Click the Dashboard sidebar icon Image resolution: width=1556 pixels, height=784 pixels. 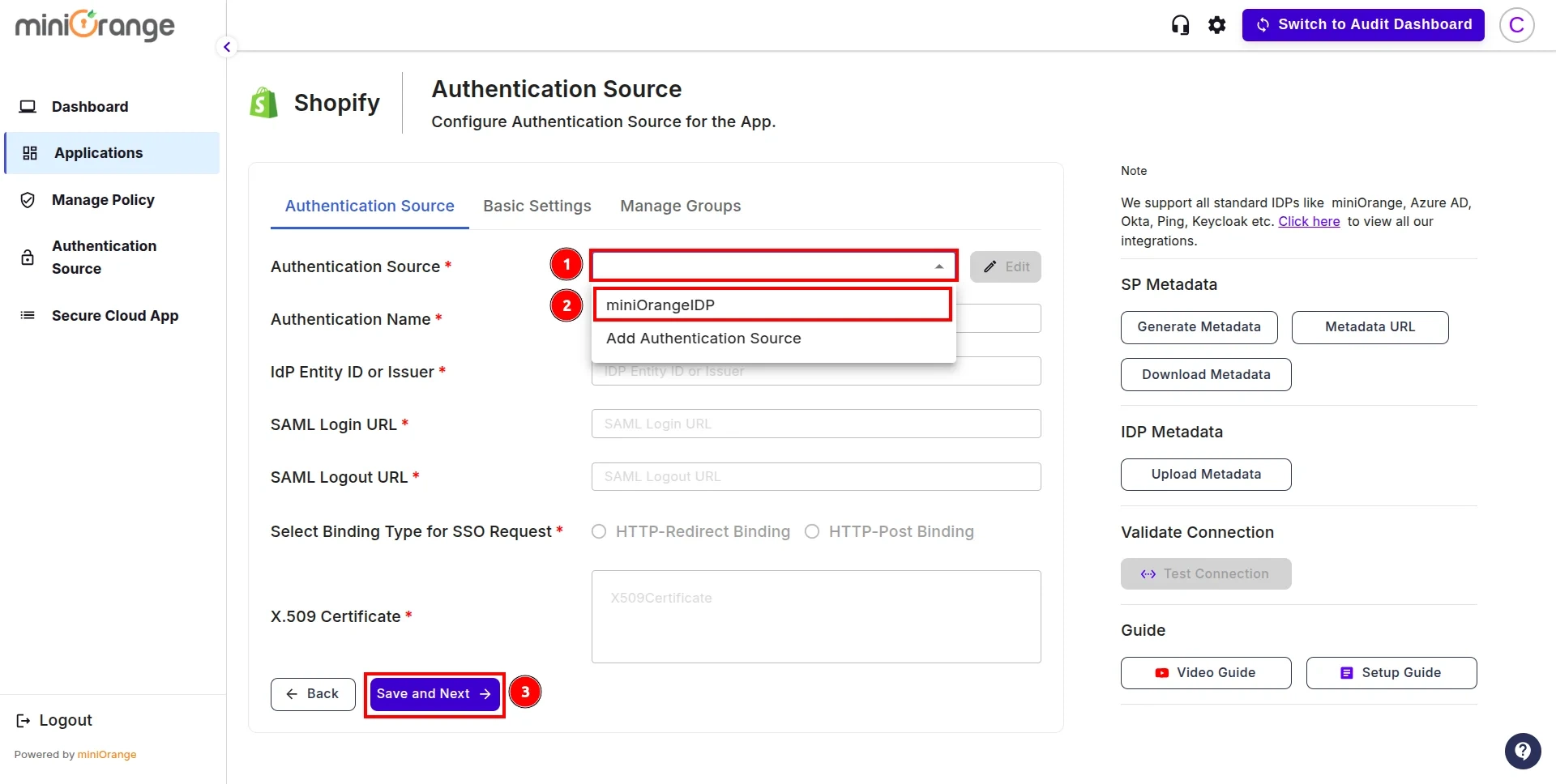[x=28, y=106]
